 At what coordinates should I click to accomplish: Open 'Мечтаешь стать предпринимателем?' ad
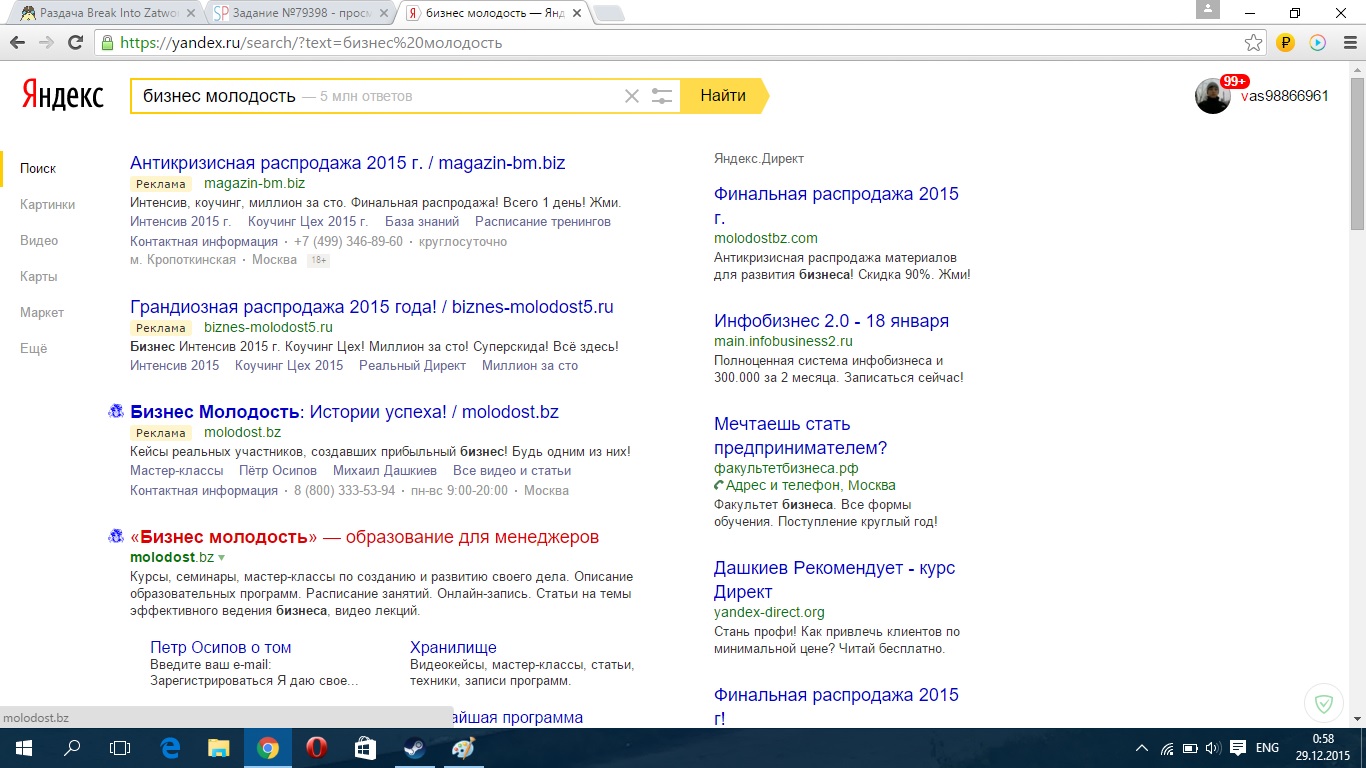(x=801, y=436)
